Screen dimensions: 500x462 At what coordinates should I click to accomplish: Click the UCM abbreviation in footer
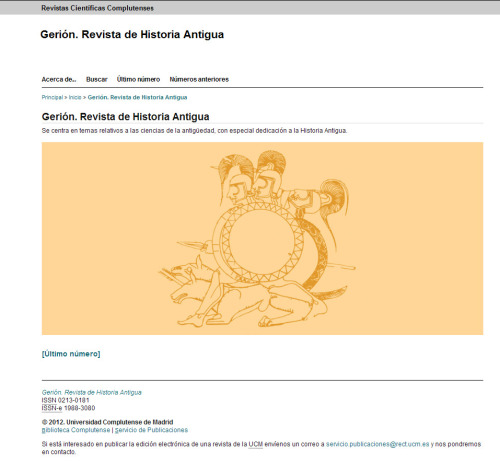click(256, 444)
